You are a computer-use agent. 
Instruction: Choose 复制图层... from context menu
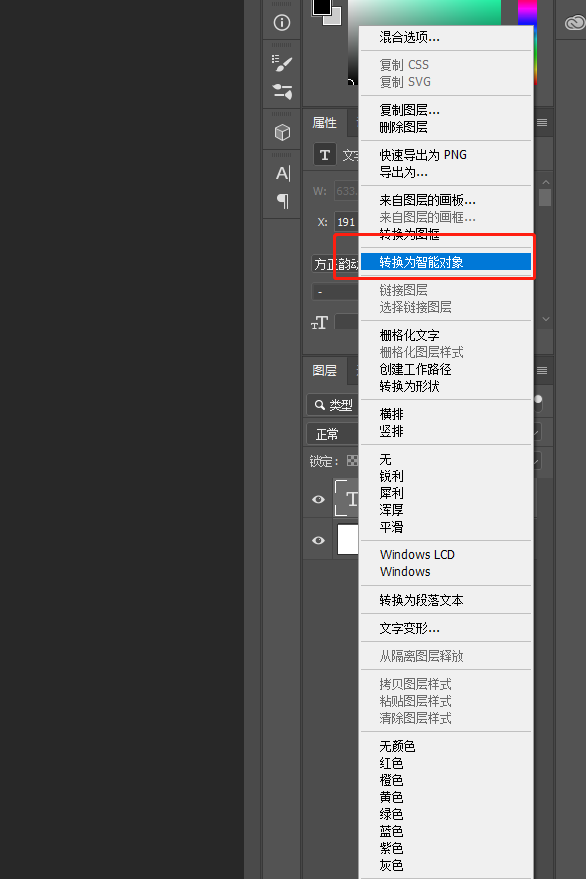point(446,110)
